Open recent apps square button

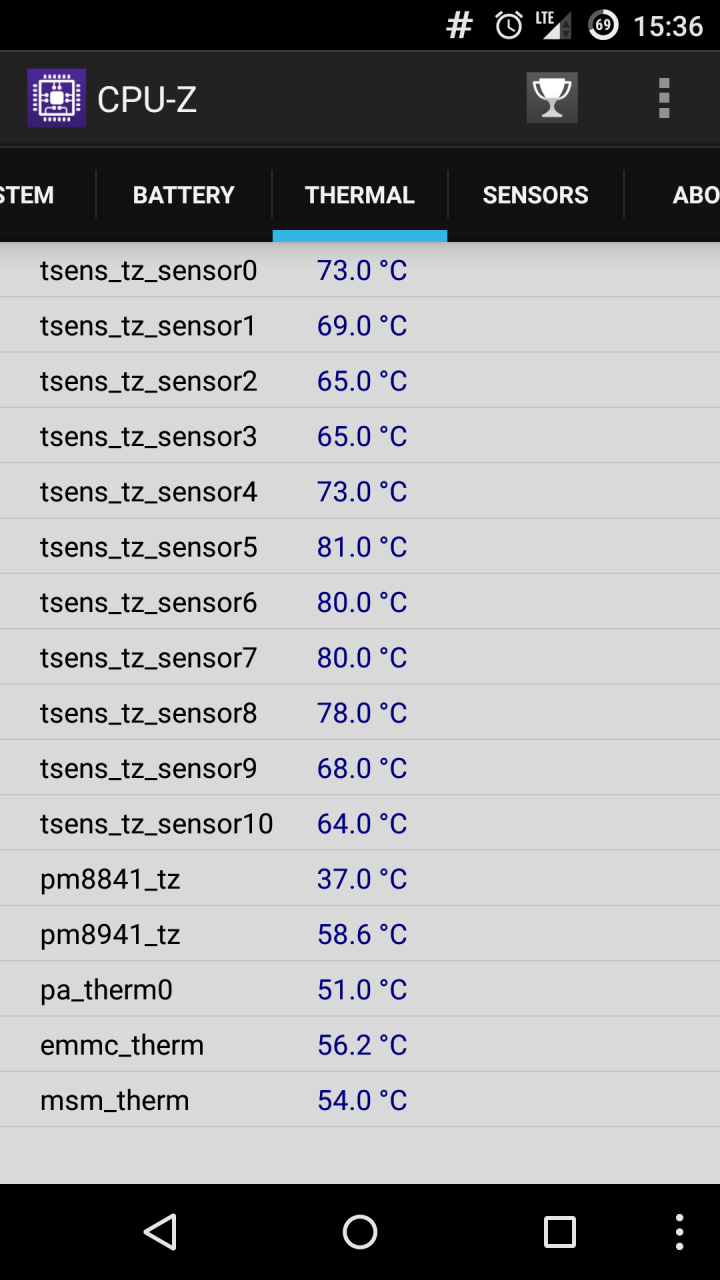point(559,1232)
